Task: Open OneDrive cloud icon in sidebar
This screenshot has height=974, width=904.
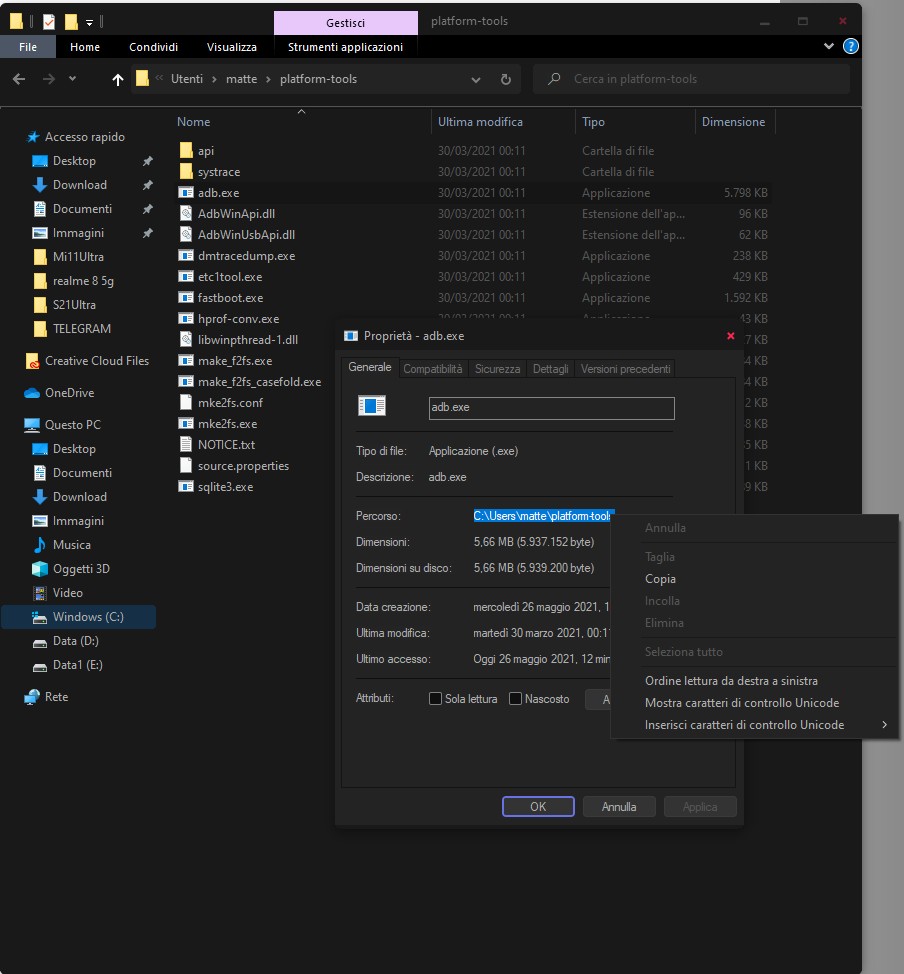Action: tap(32, 393)
